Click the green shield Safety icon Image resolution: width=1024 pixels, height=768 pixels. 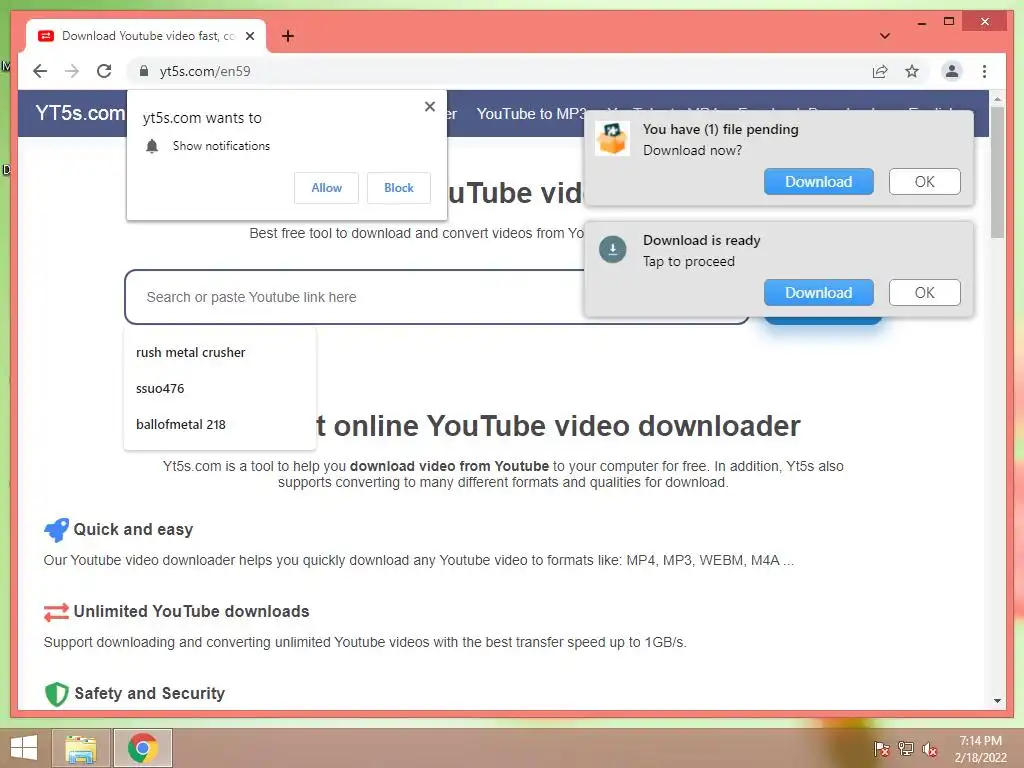coord(57,694)
